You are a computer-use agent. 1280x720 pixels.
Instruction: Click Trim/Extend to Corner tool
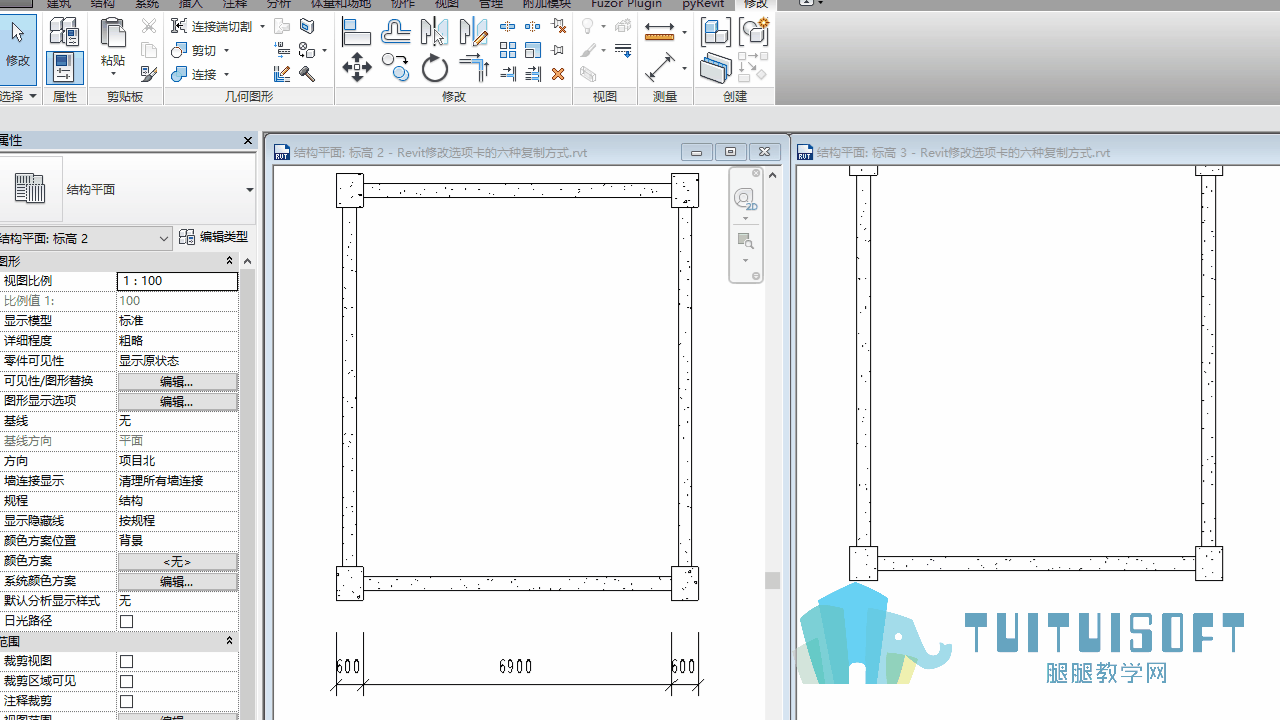(473, 68)
